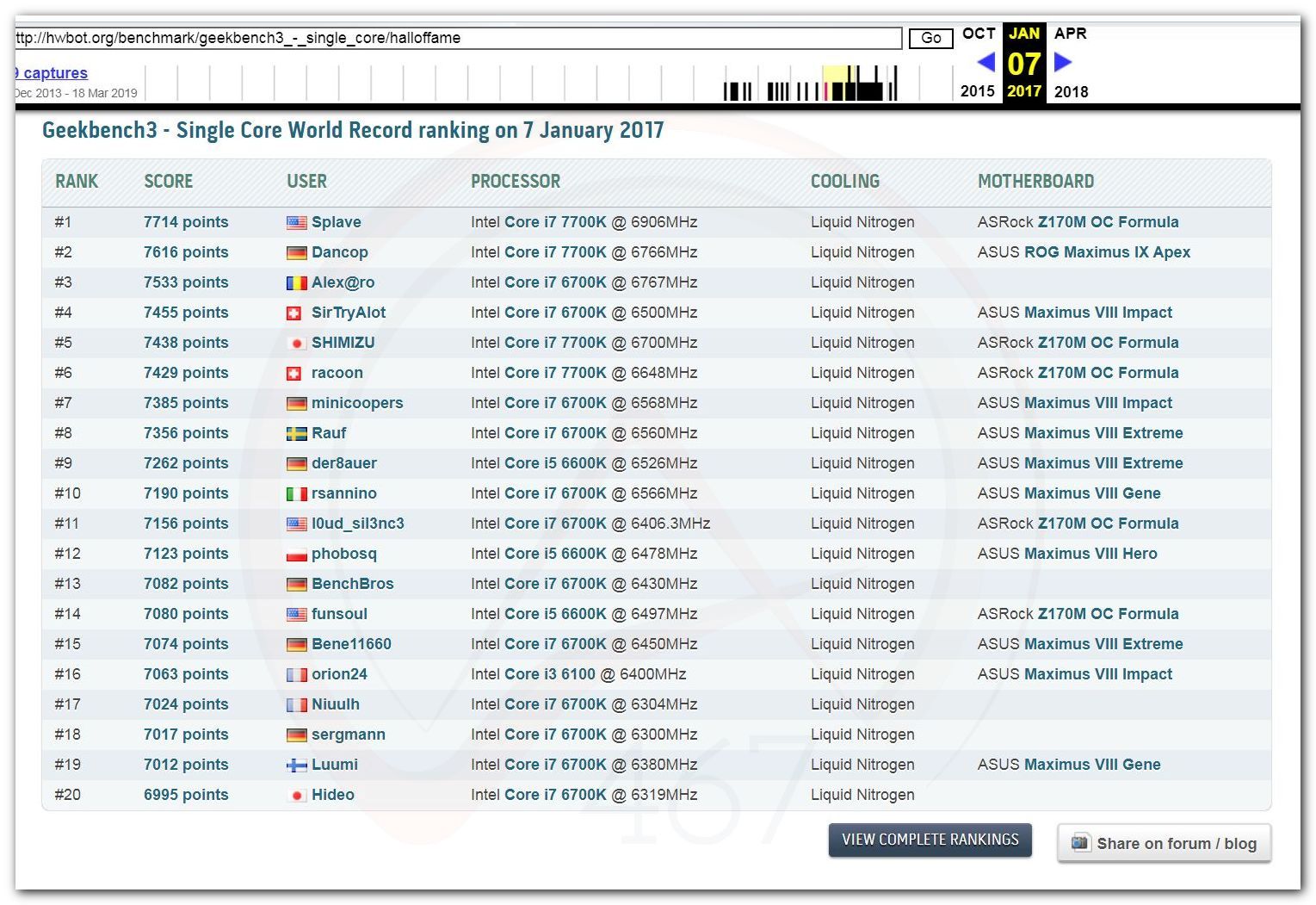The height and width of the screenshot is (905, 1316).
Task: Open Z170M OC Formula link in Splave row
Action: click(1109, 222)
